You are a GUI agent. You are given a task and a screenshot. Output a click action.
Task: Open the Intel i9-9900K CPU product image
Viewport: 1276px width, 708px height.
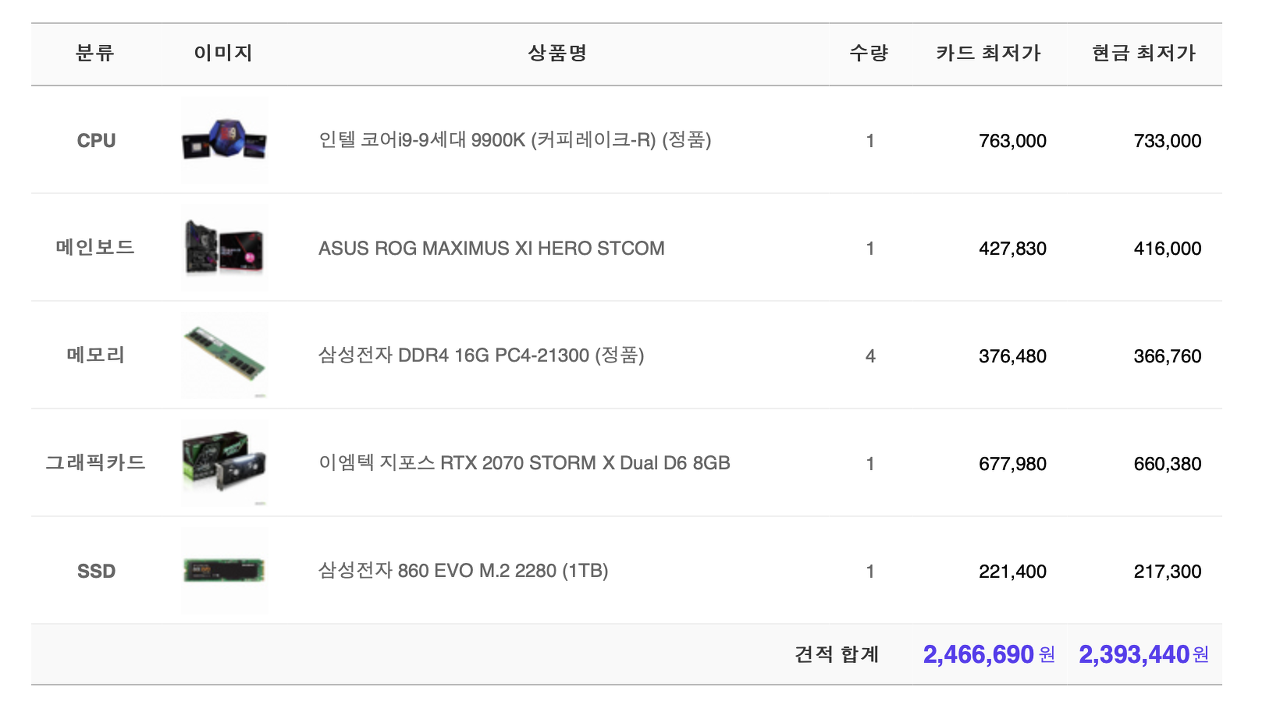pos(224,140)
